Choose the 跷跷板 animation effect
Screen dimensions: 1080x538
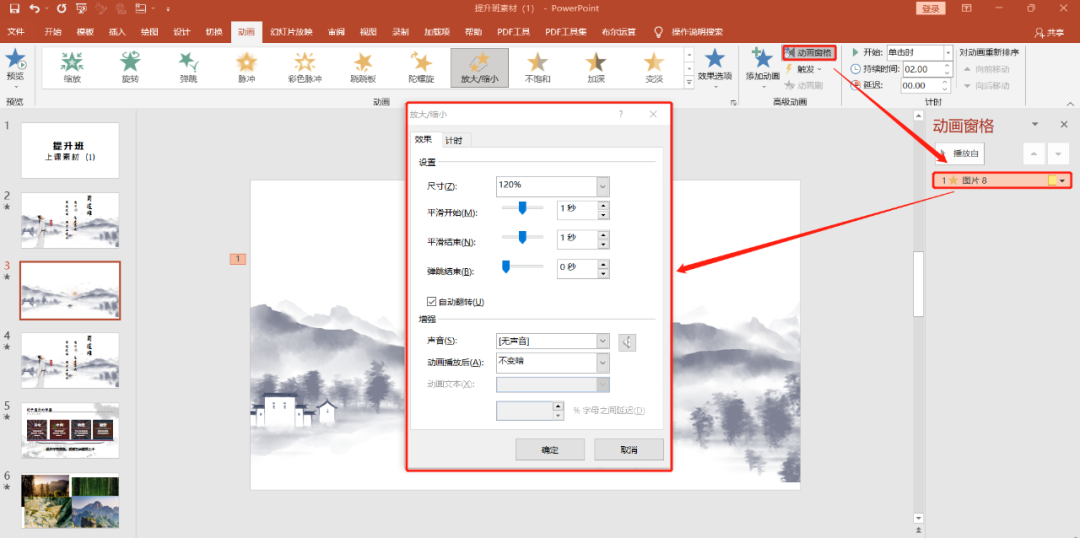coord(363,68)
